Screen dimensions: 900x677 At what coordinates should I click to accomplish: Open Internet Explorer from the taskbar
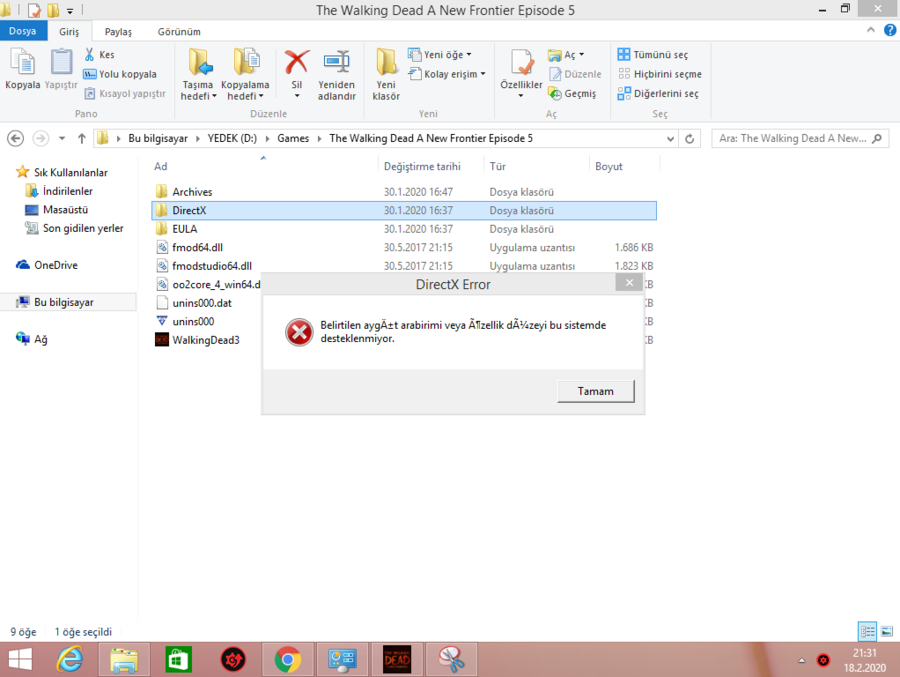tap(70, 660)
